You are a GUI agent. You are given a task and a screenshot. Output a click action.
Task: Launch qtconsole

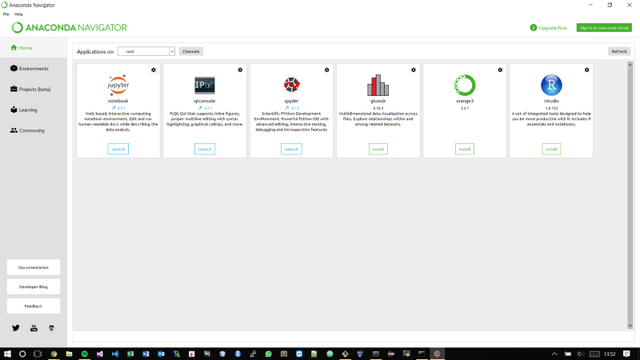204,149
